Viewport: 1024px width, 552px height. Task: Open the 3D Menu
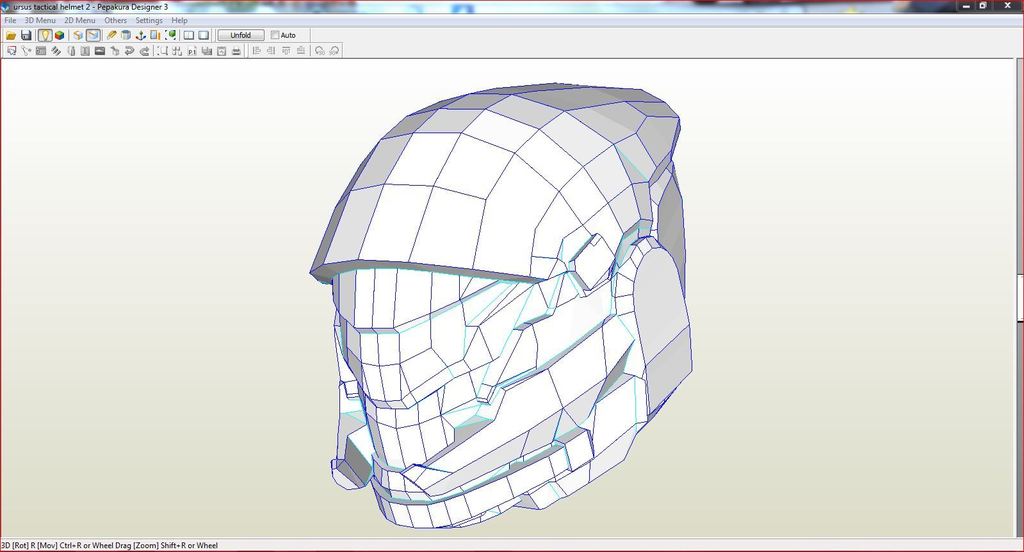pyautogui.click(x=40, y=20)
